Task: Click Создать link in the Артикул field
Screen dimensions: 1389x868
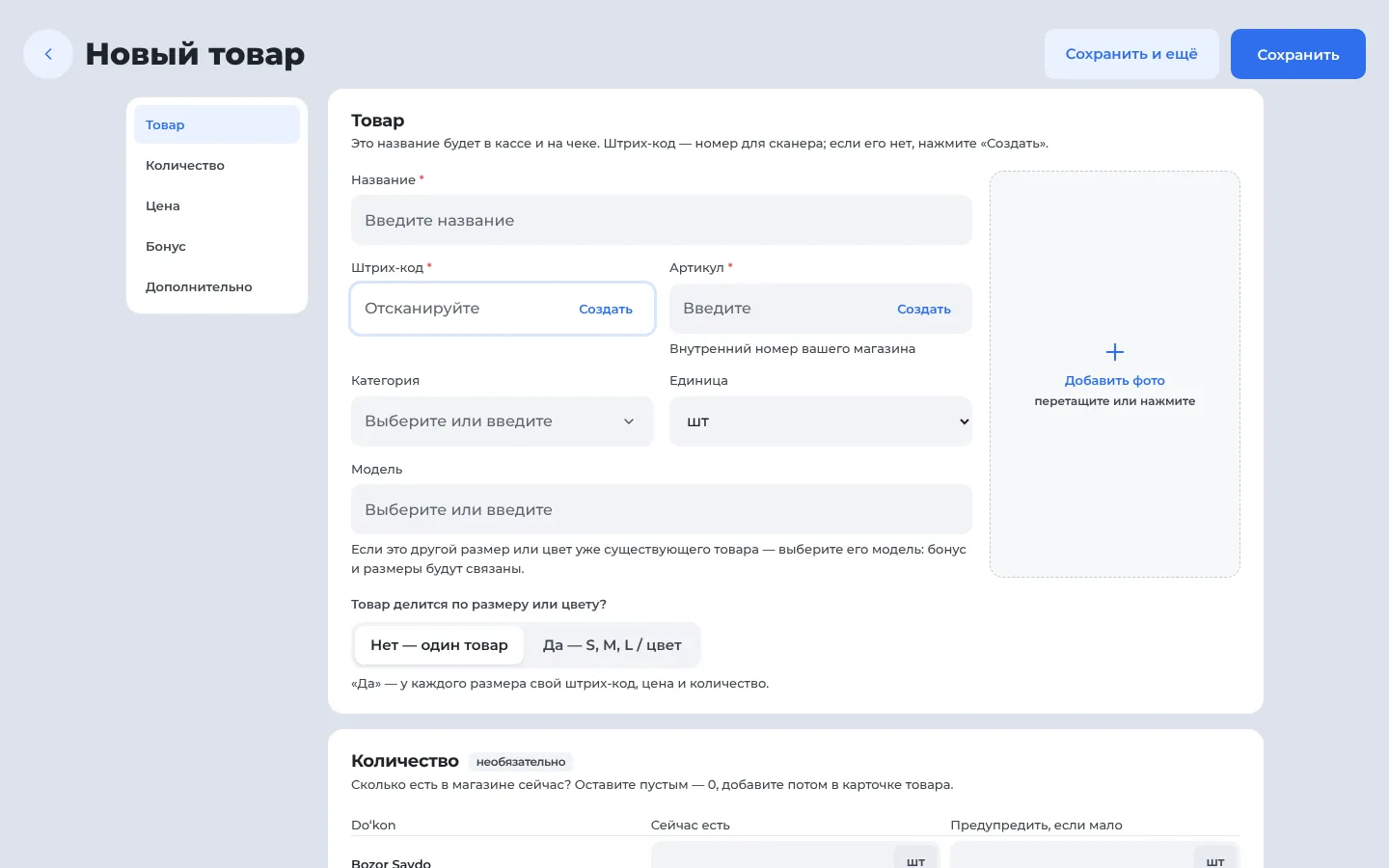Action: (x=924, y=309)
